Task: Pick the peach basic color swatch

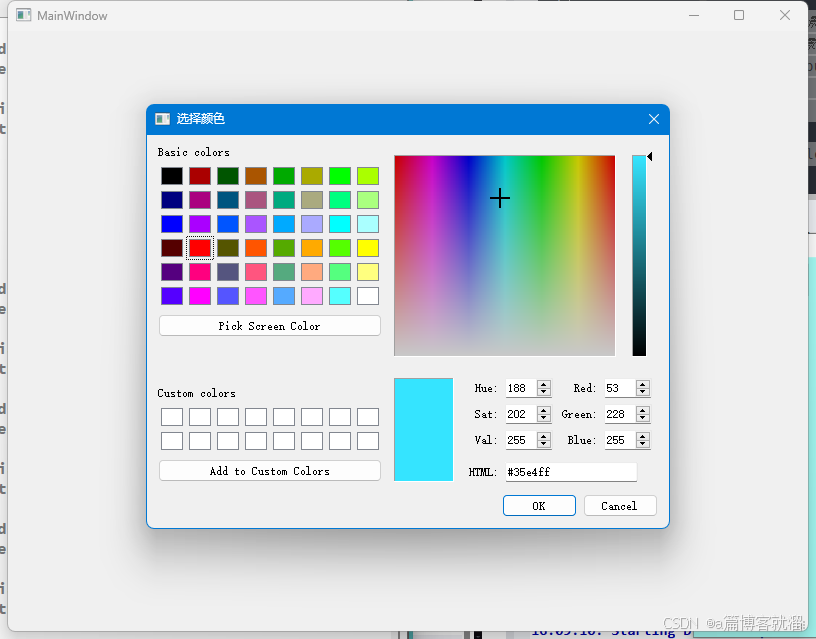Action: click(x=312, y=272)
